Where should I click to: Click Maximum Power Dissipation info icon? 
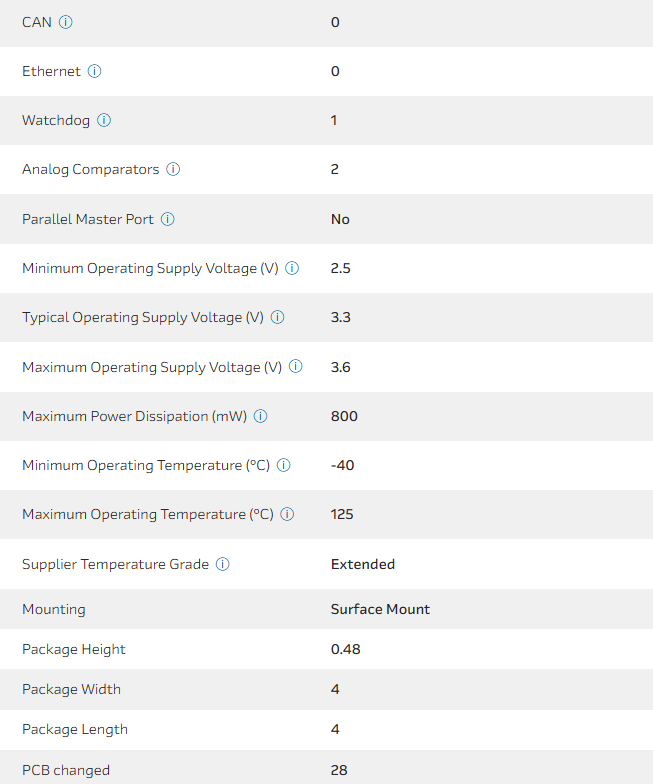pyautogui.click(x=261, y=416)
